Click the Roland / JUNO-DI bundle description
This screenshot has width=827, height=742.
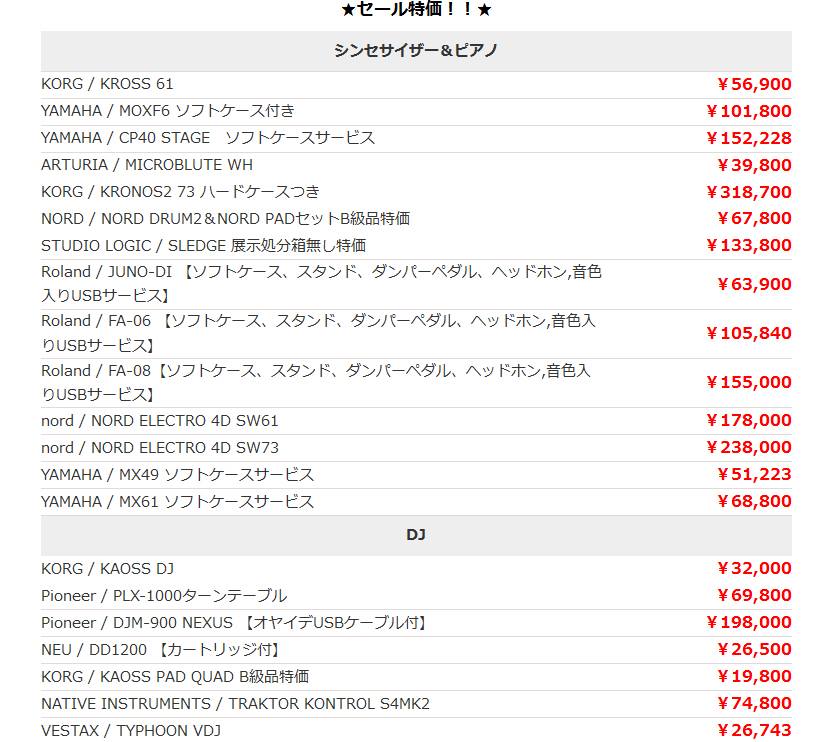point(321,284)
